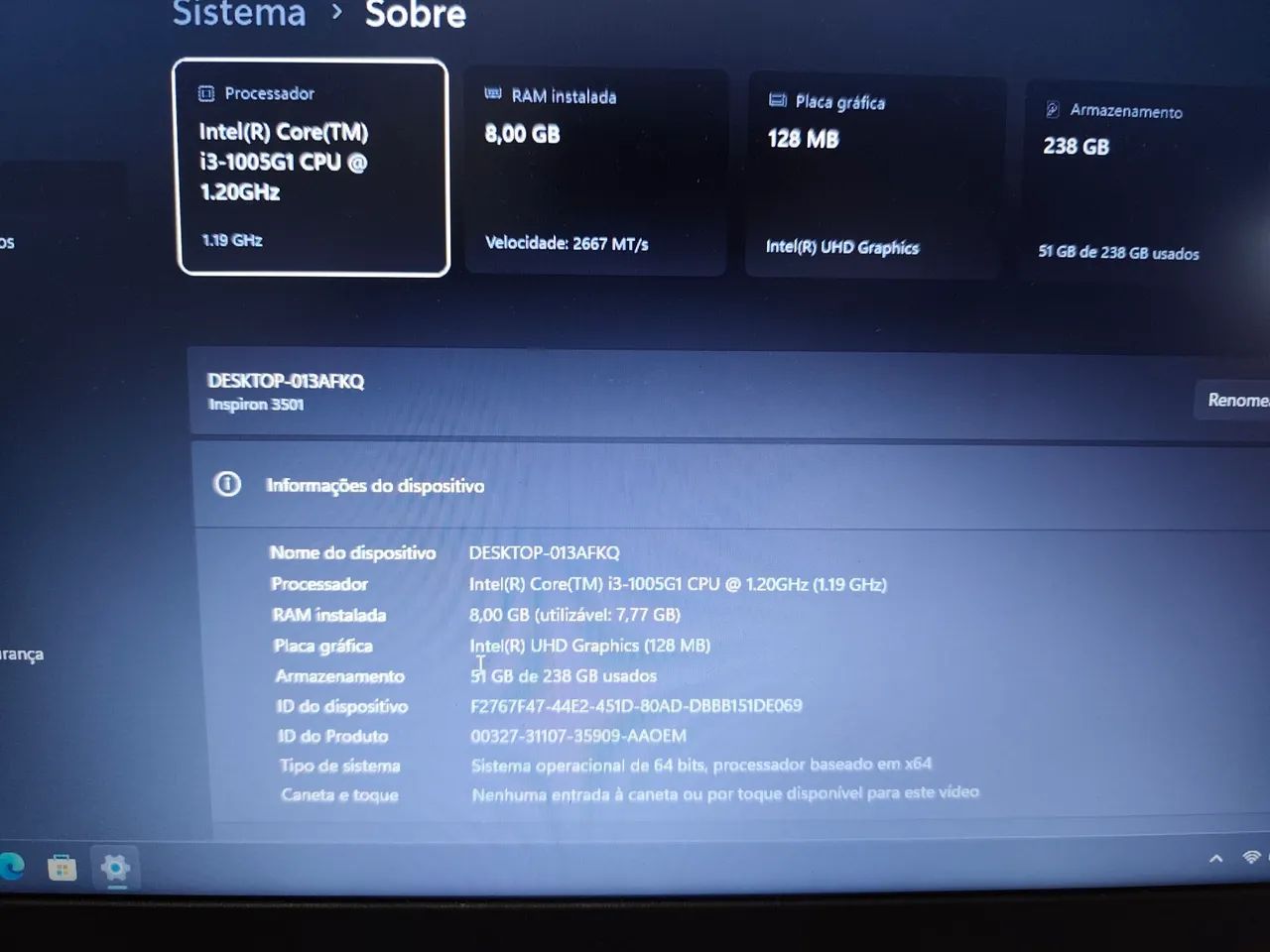Select the device ID starting with F2767F47

pyautogui.click(x=636, y=706)
